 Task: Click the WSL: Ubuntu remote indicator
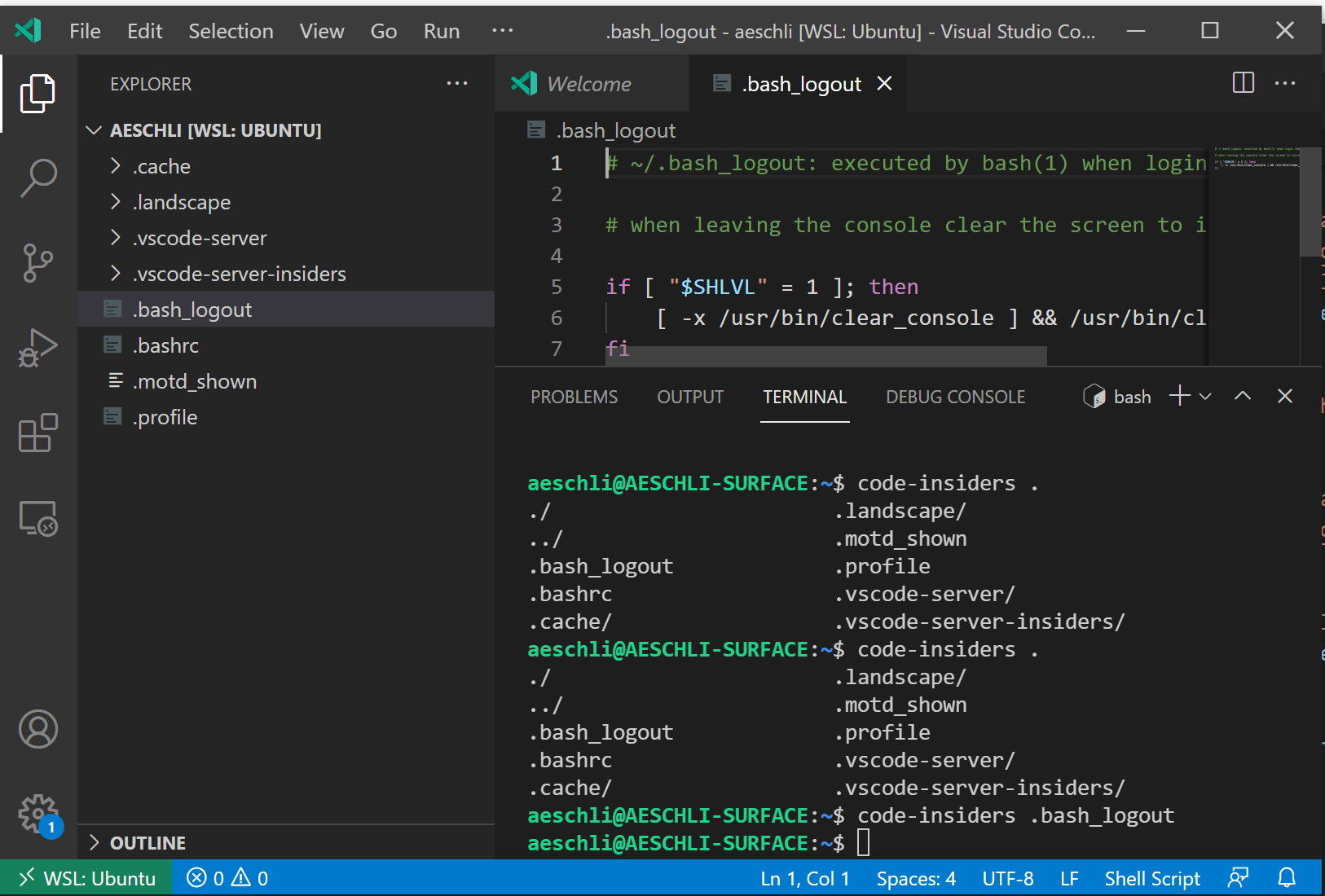(x=86, y=878)
